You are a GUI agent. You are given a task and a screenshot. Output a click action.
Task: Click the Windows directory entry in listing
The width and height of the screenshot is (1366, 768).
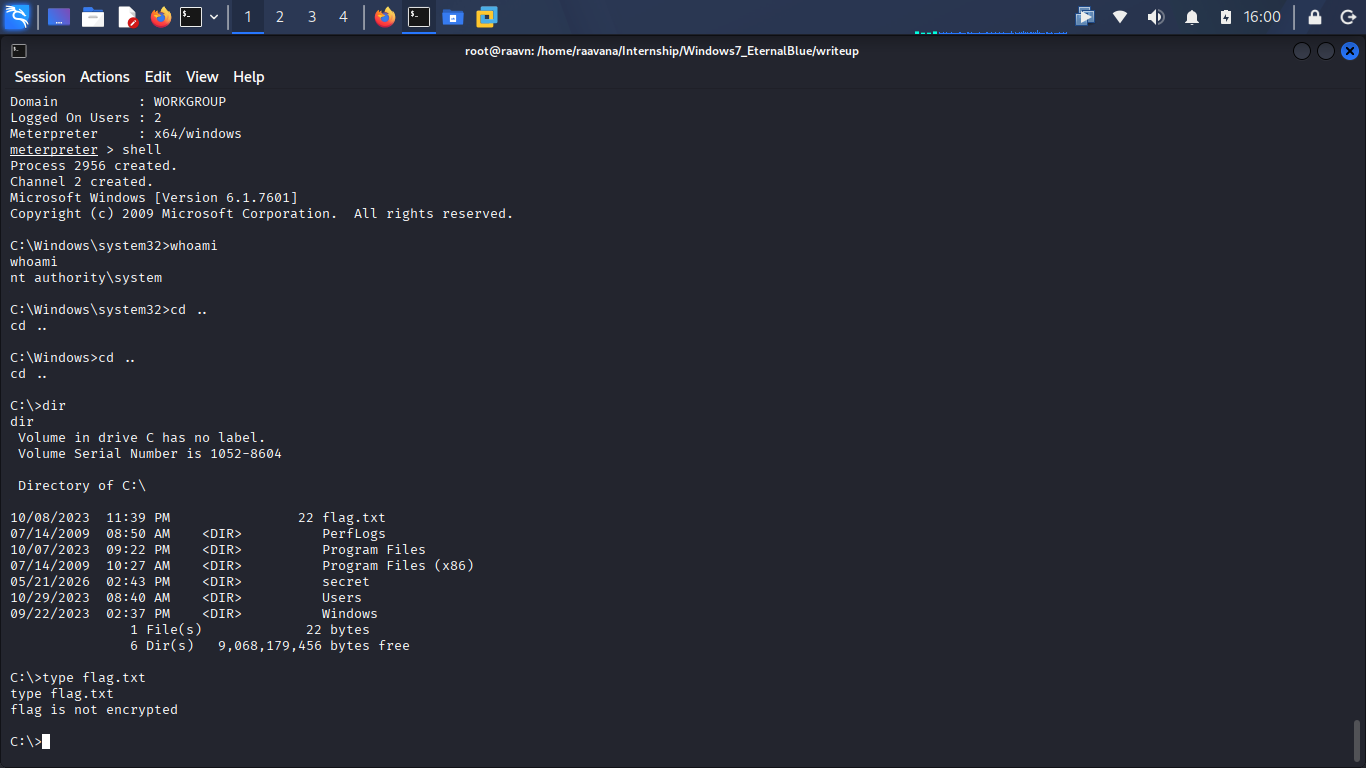(350, 614)
